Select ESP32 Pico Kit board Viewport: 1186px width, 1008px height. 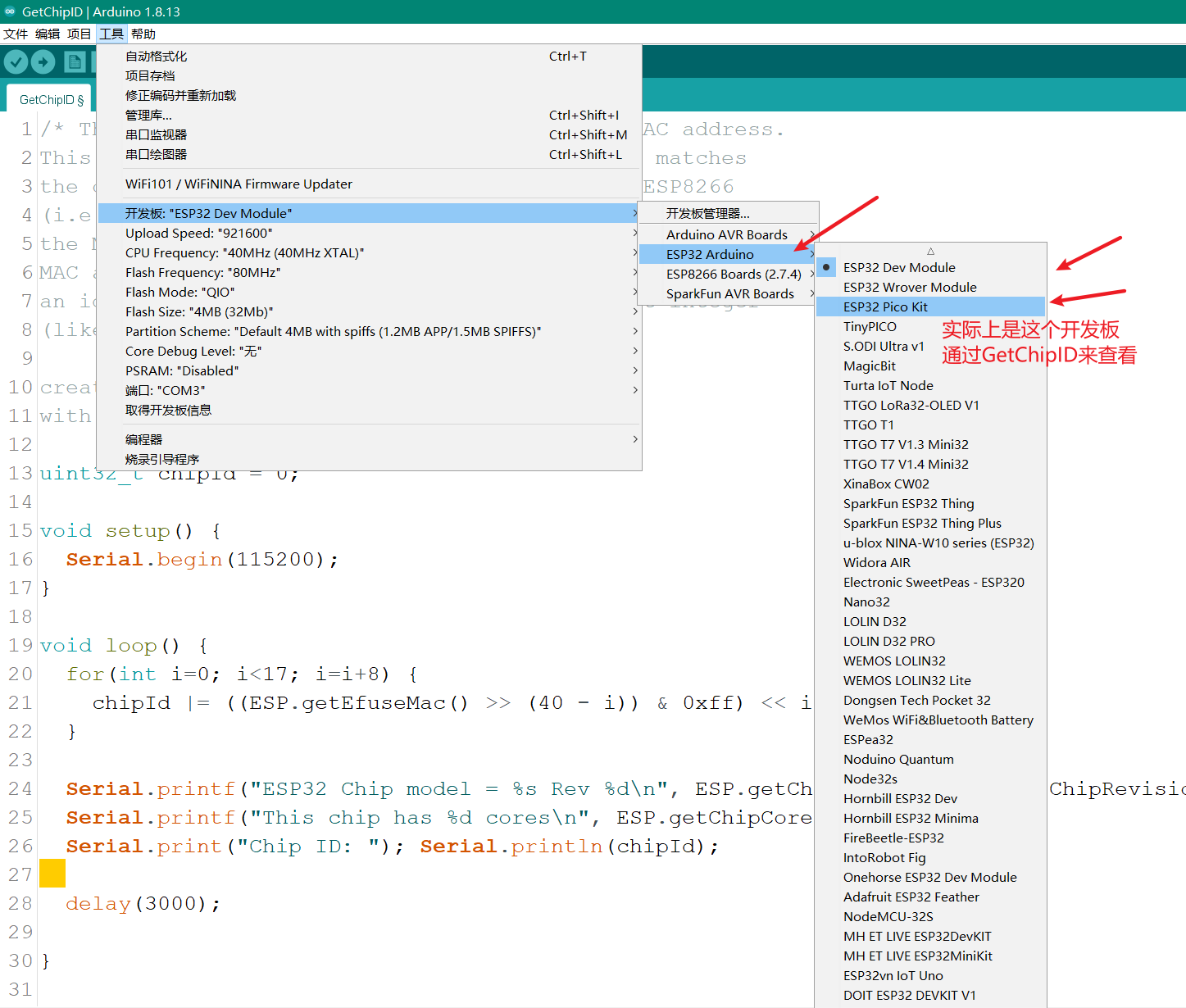[930, 306]
